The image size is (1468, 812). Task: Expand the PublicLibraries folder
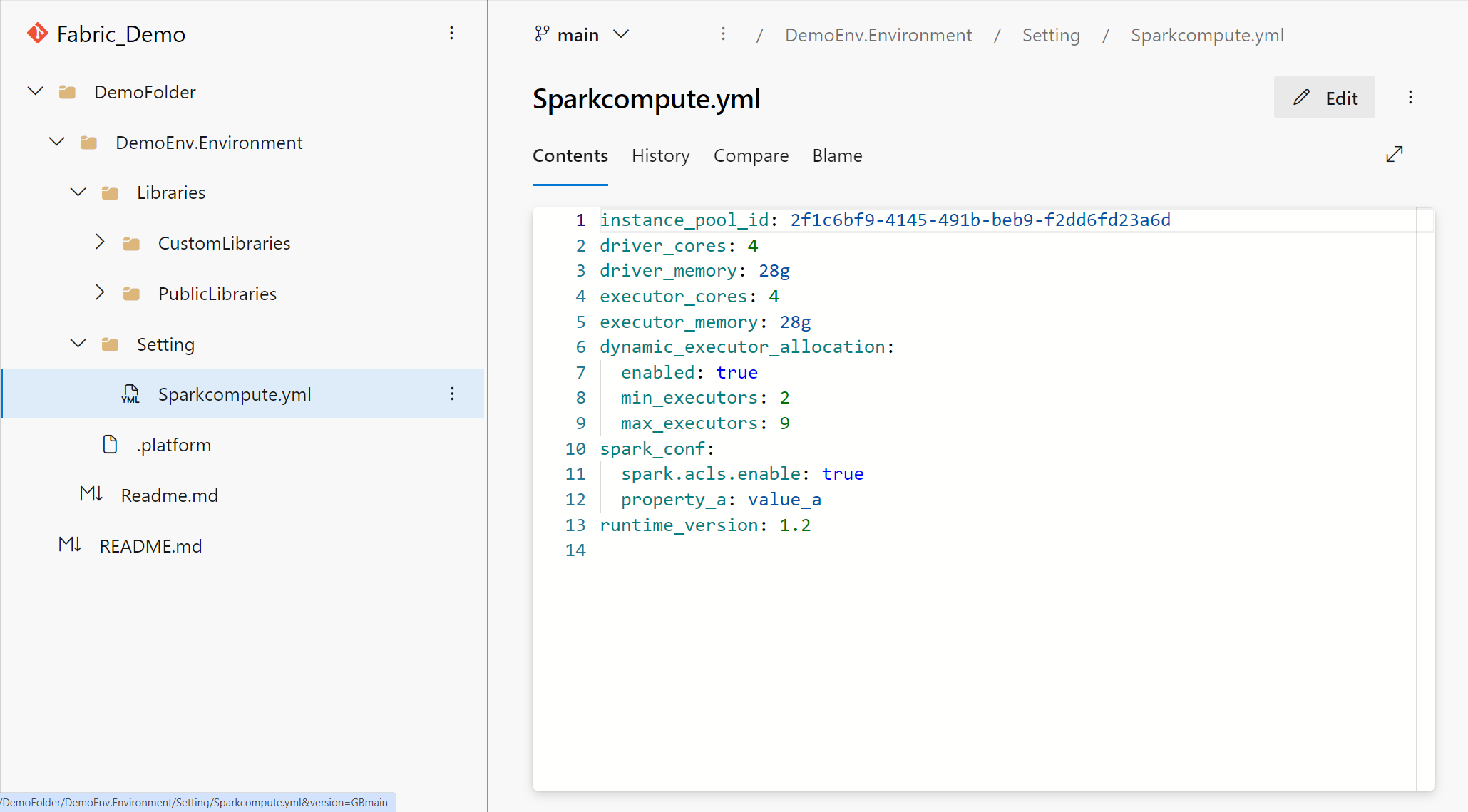pos(100,293)
